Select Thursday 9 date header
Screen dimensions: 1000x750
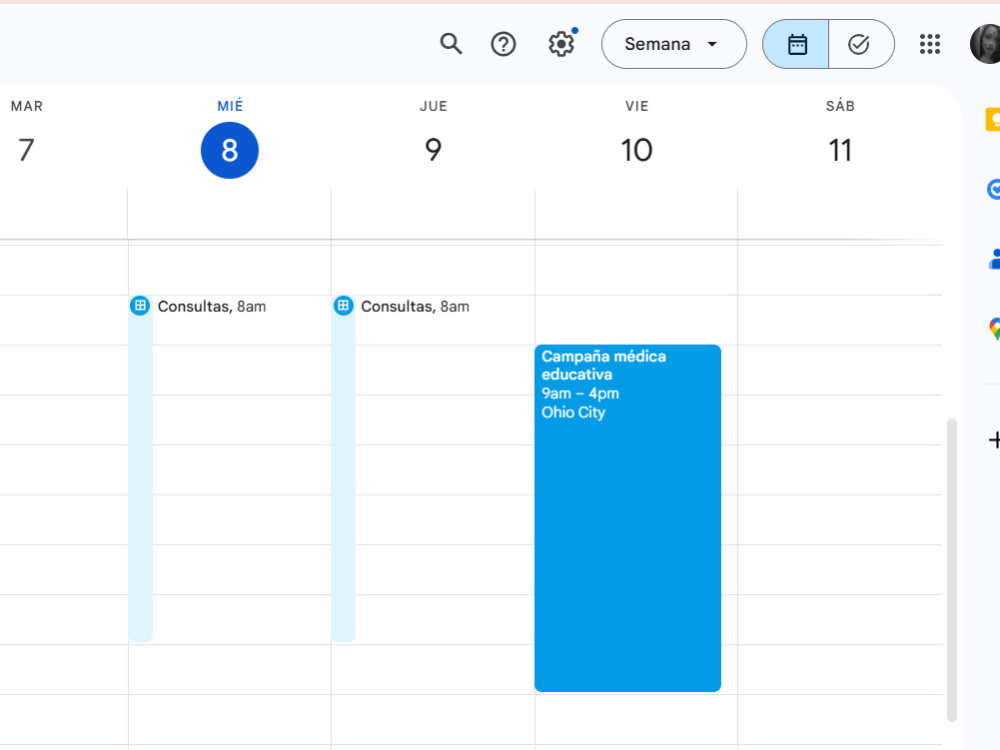[x=433, y=151]
